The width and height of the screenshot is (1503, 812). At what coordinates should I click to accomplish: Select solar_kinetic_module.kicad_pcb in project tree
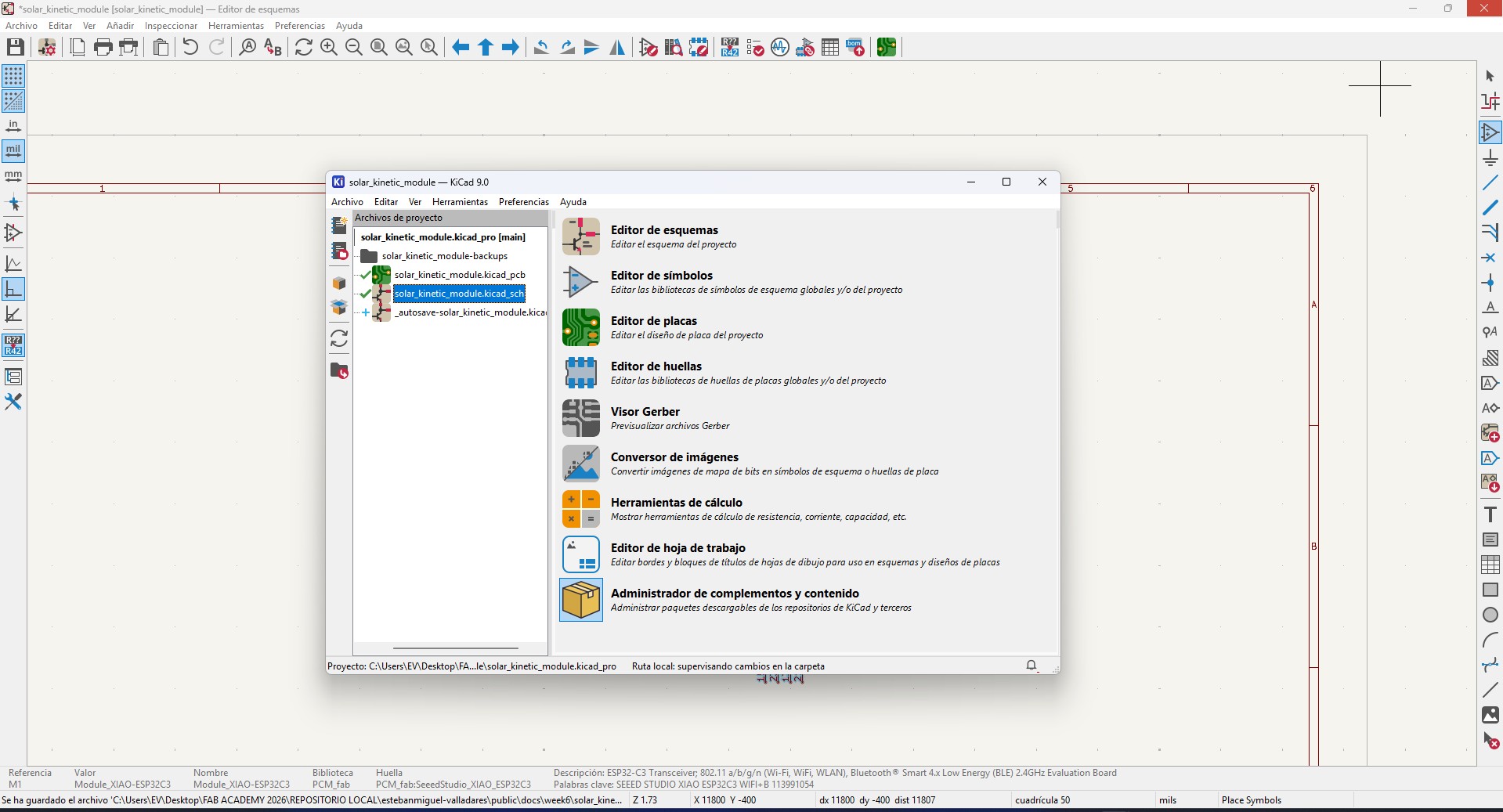pos(460,275)
